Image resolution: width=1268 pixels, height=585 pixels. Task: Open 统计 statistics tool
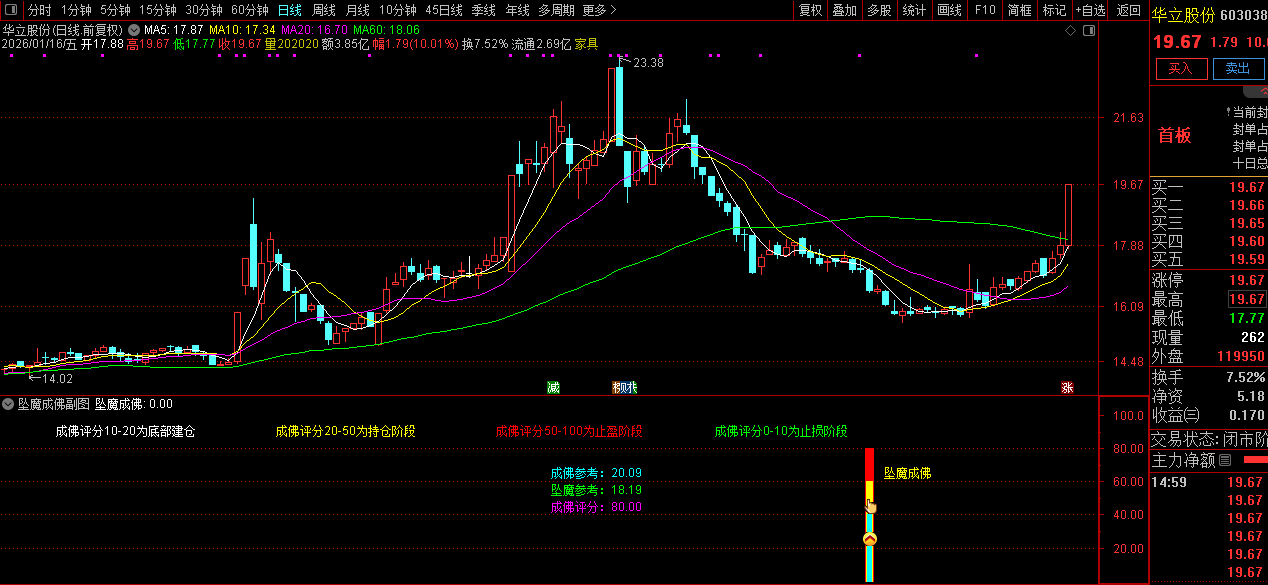(914, 10)
